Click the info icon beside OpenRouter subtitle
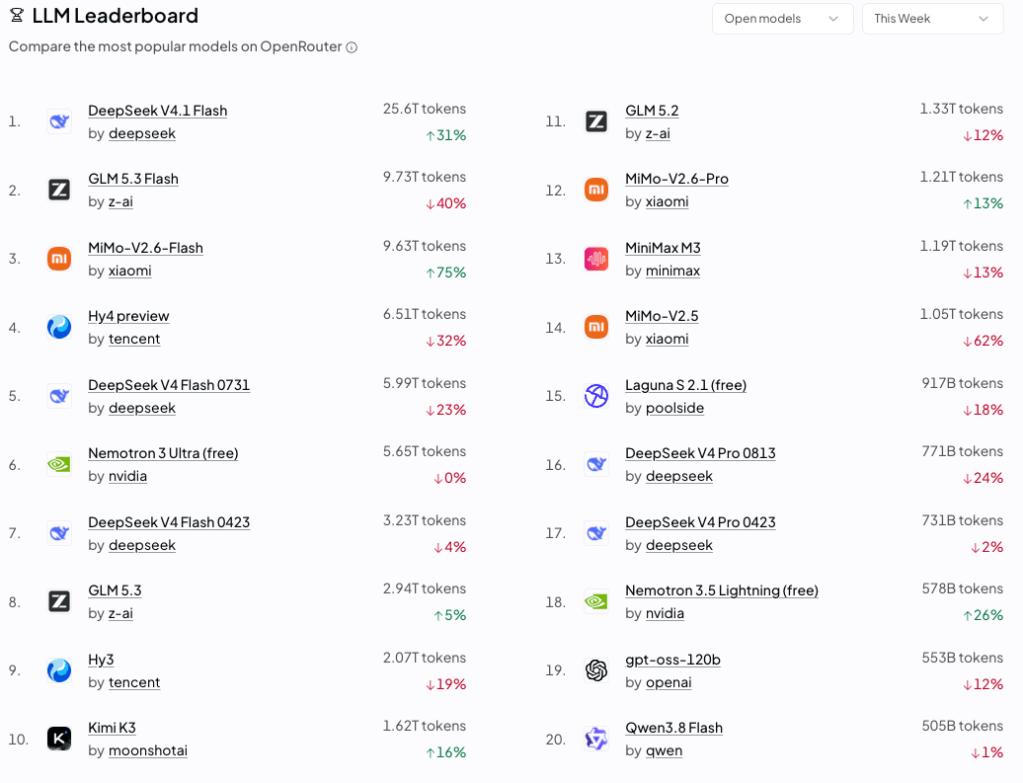Image resolution: width=1023 pixels, height=783 pixels. tap(352, 48)
